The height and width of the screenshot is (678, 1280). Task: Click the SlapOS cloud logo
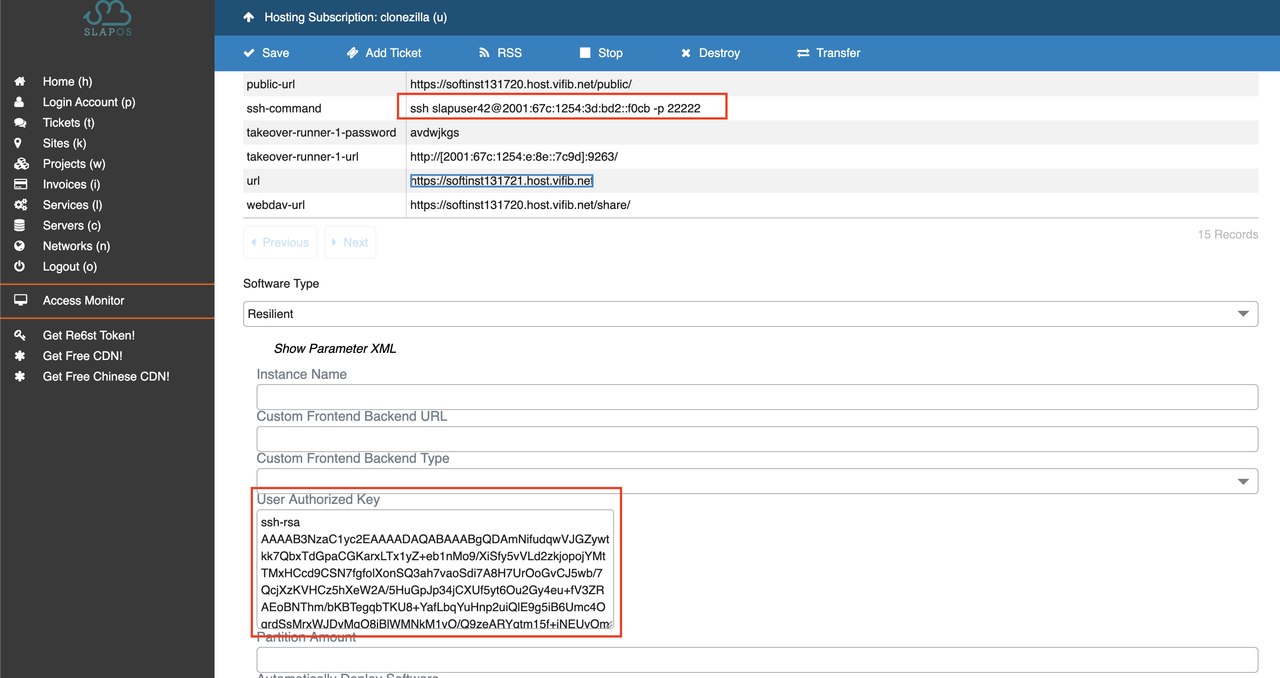[x=107, y=19]
